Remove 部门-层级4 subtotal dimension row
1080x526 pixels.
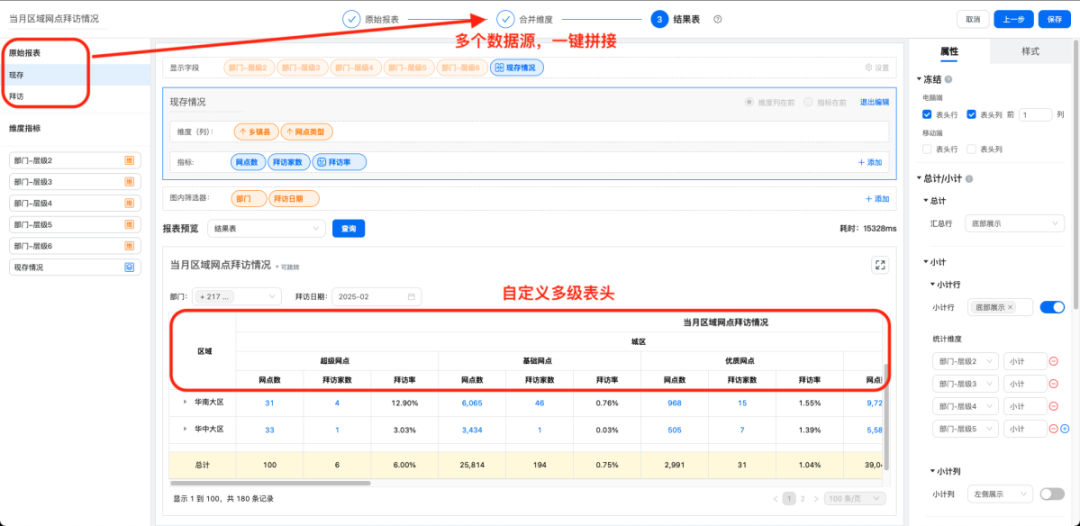click(x=1053, y=406)
